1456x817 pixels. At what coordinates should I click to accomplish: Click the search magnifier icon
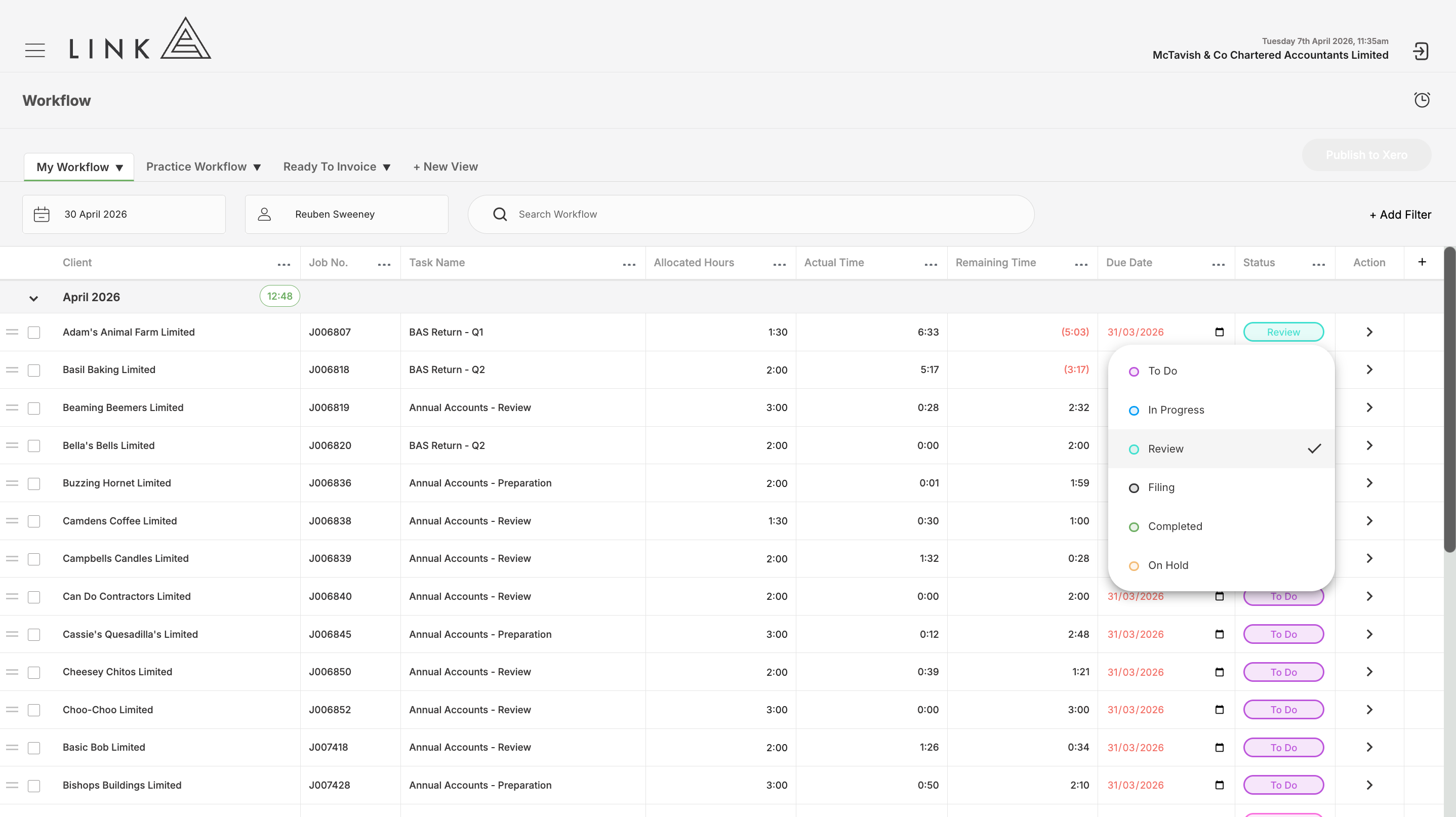coord(500,214)
